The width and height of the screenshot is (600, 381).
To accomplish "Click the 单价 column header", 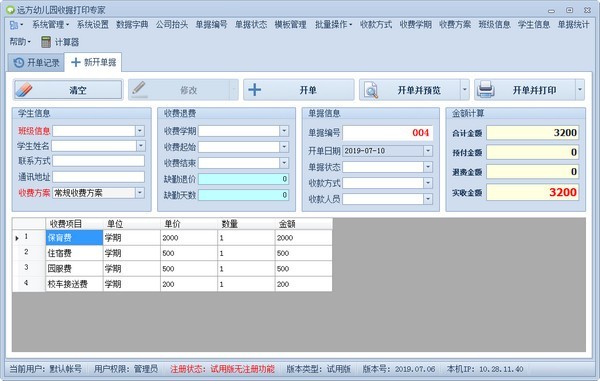I will pyautogui.click(x=189, y=224).
